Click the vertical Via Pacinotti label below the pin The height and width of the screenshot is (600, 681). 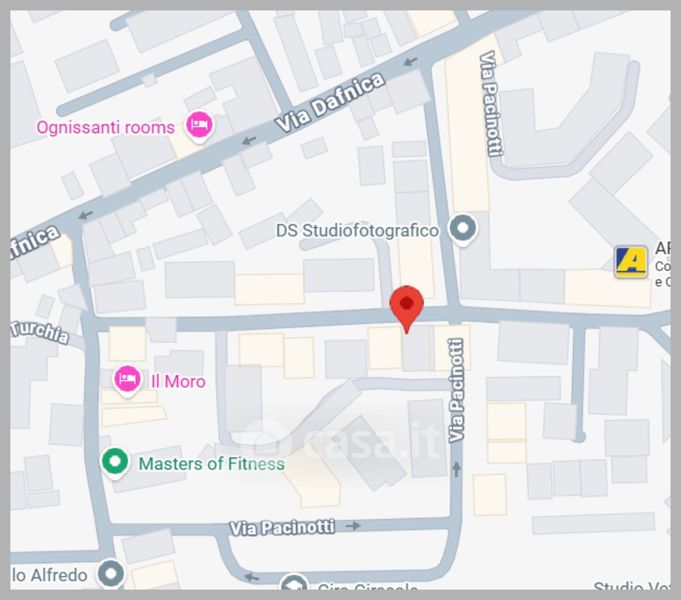pos(456,391)
